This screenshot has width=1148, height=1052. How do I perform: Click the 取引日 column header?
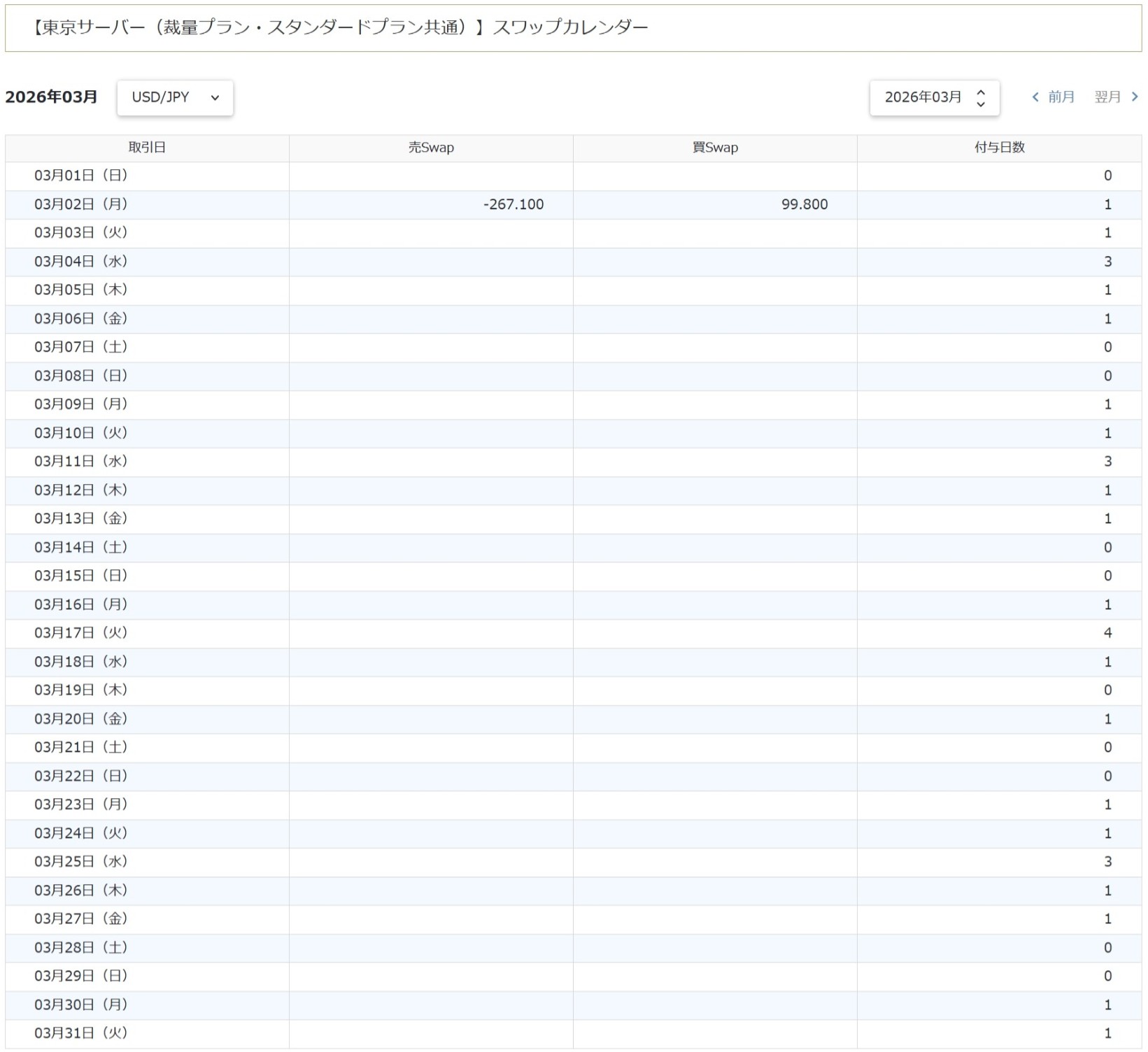(x=147, y=148)
